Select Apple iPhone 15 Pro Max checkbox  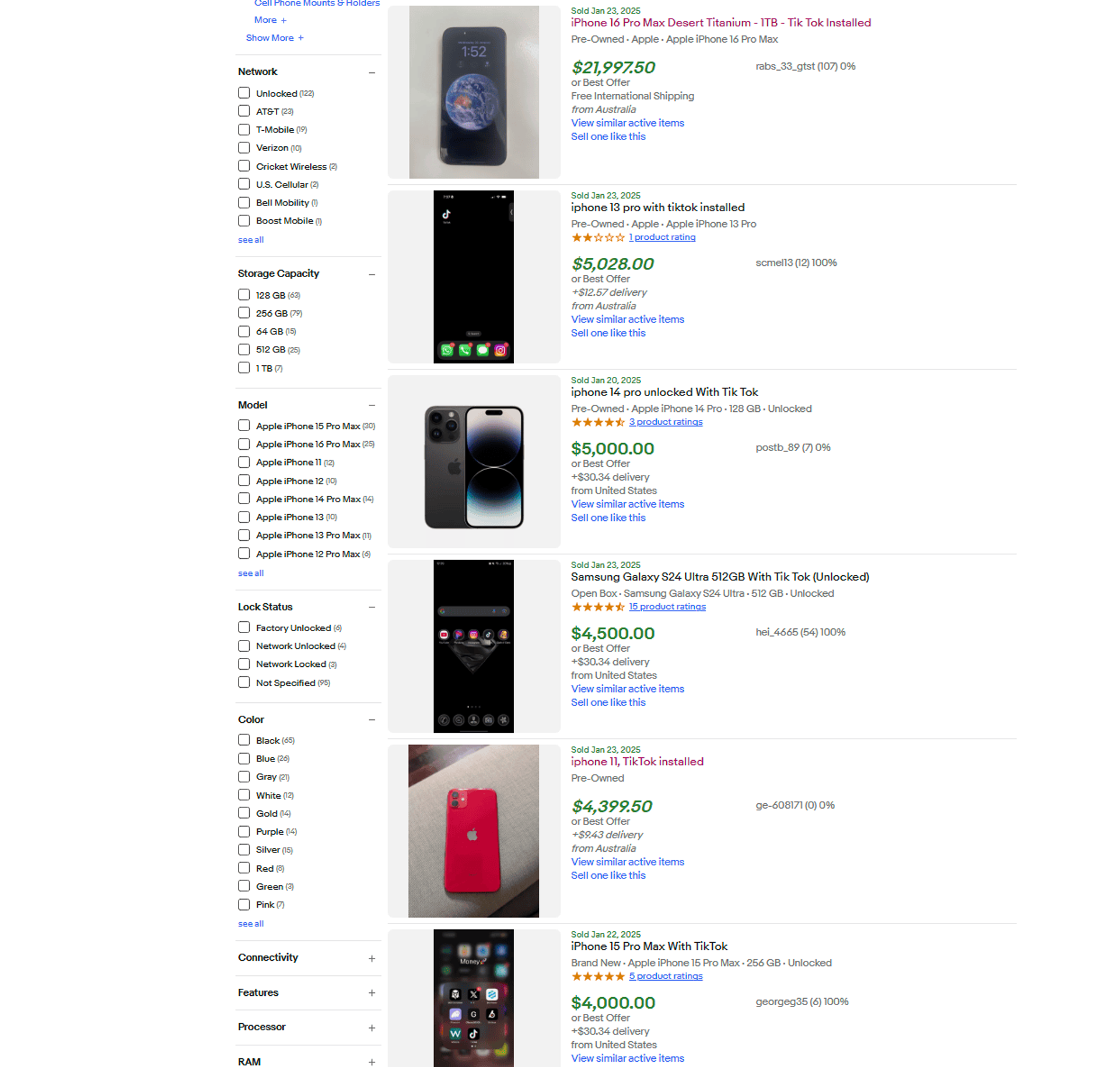(244, 425)
